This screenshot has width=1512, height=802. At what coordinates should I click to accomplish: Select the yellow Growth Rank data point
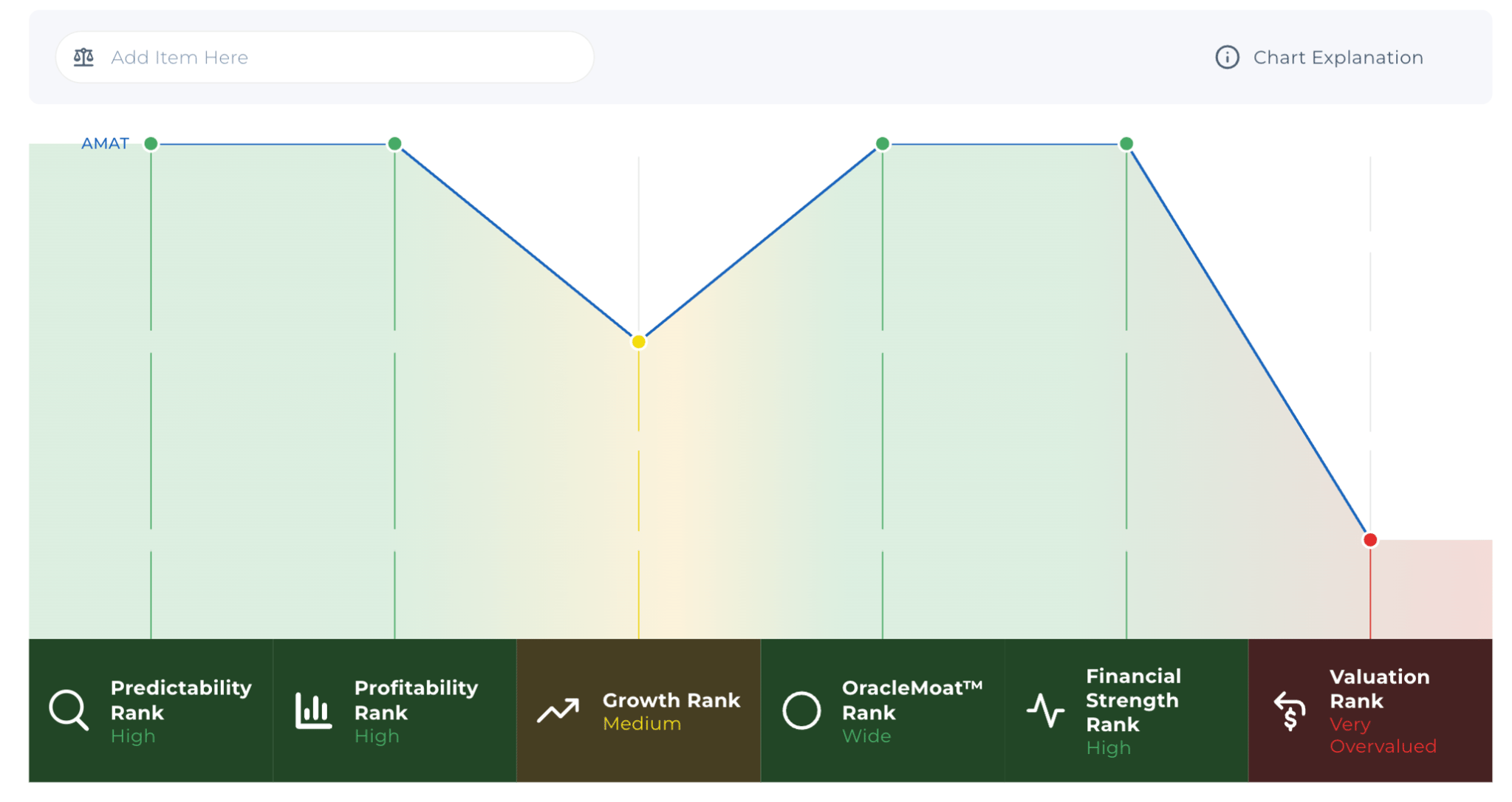(639, 342)
